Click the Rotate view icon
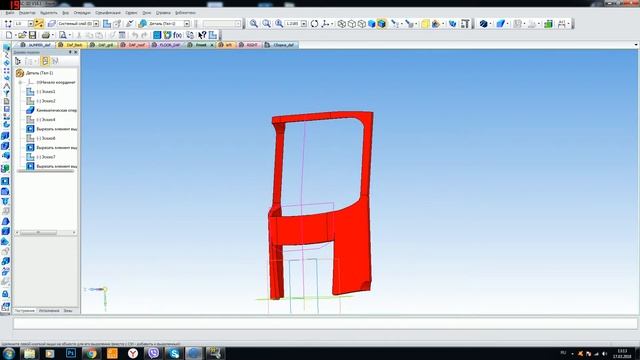Image resolution: width=640 pixels, height=360 pixels. pyautogui.click(x=314, y=24)
